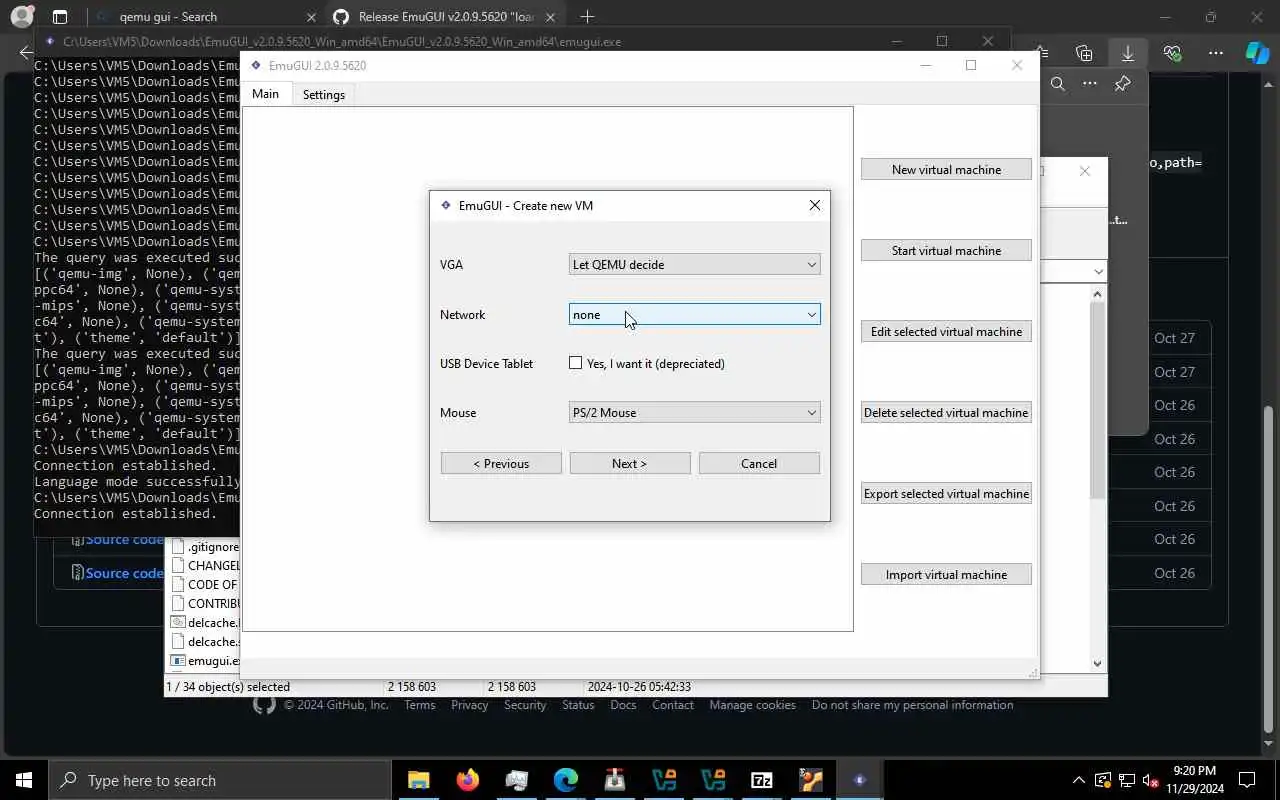Image resolution: width=1280 pixels, height=800 pixels.
Task: Click Edge tab actions icon
Action: tap(60, 17)
